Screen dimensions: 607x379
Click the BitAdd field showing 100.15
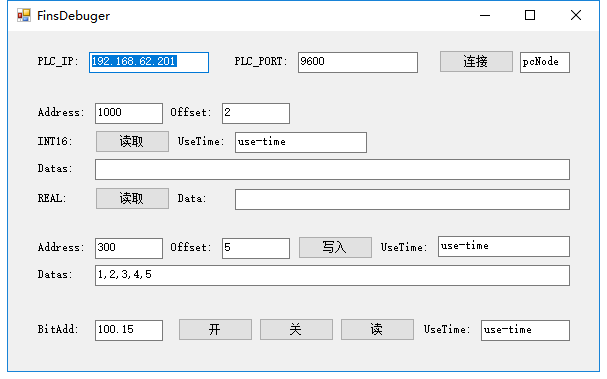[129, 330]
